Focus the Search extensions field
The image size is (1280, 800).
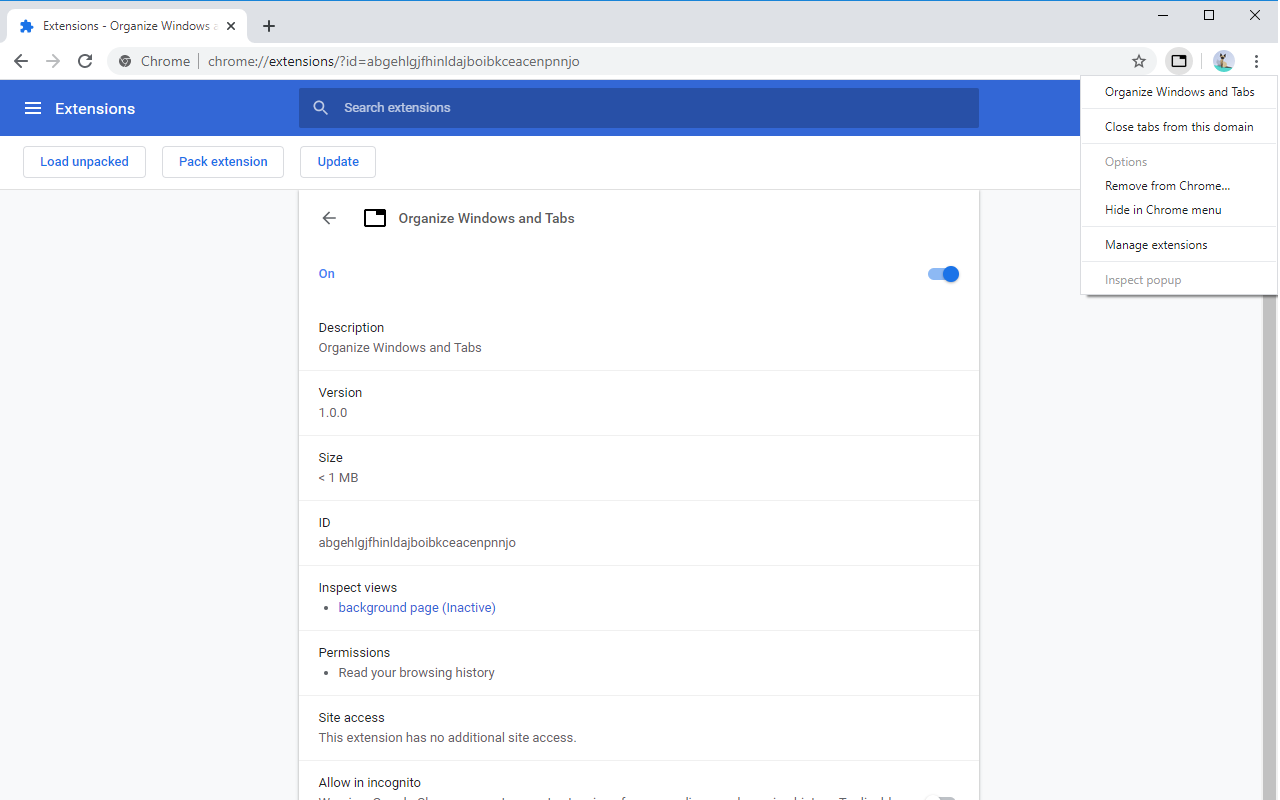click(638, 108)
